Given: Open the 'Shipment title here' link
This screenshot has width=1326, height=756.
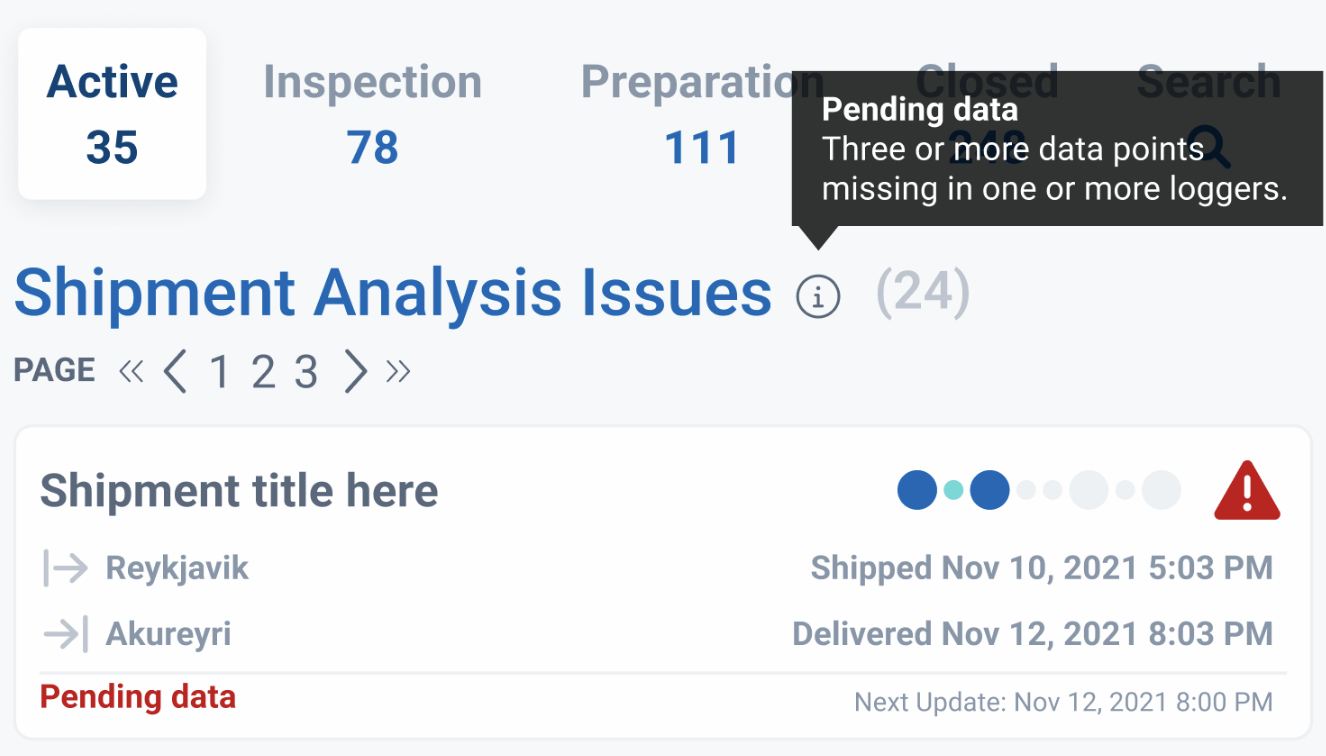Looking at the screenshot, I should [239, 491].
